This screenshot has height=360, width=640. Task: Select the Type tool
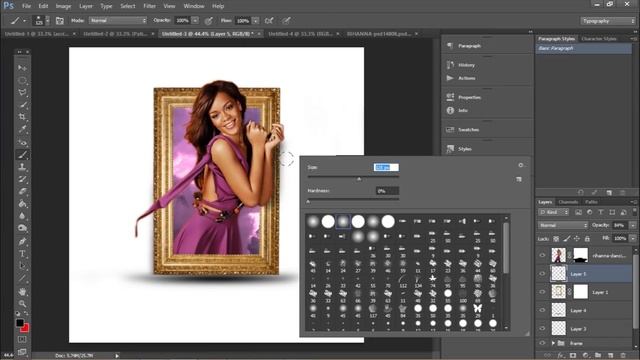pyautogui.click(x=22, y=254)
